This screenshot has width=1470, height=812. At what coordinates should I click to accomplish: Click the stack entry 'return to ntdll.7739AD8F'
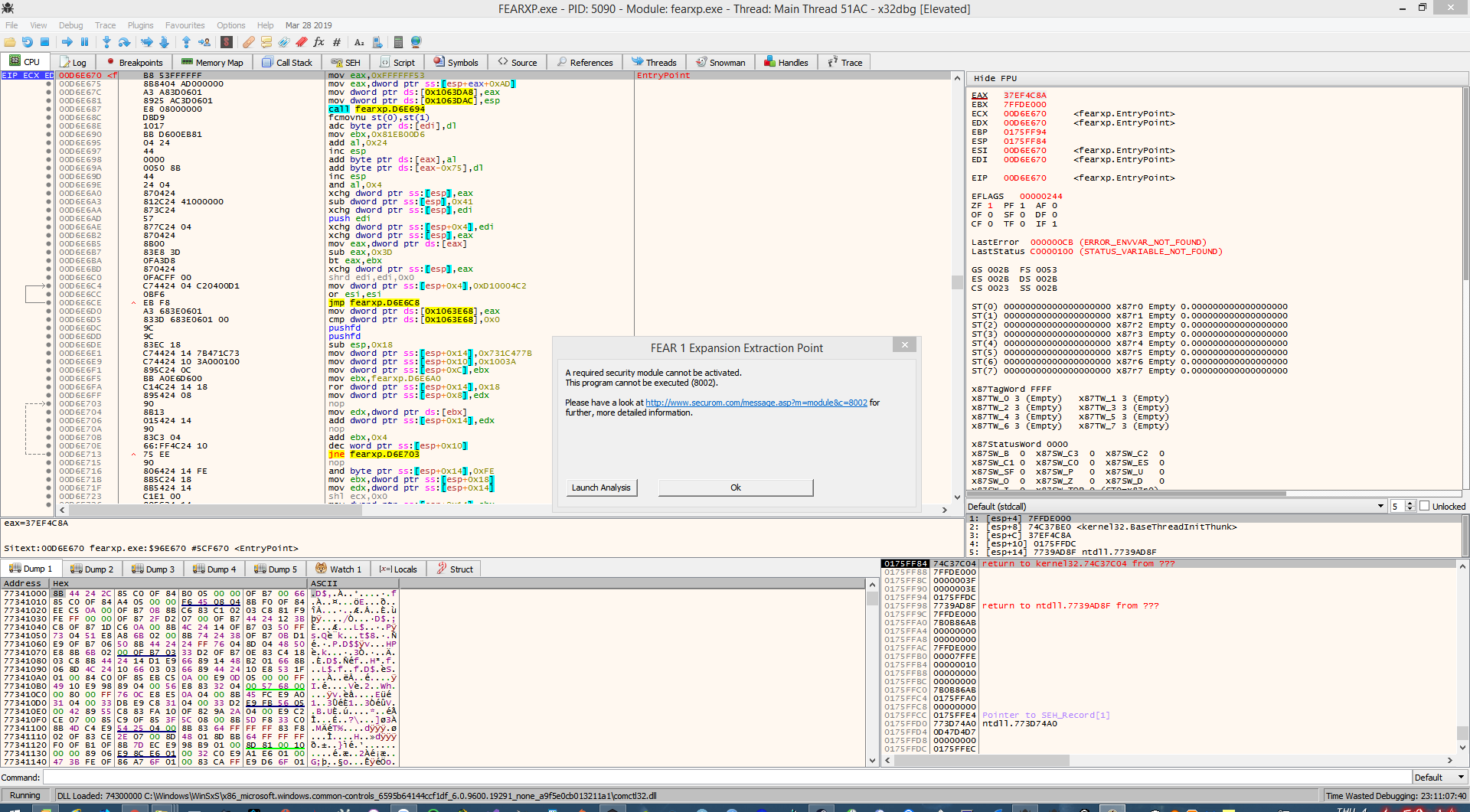[1070, 606]
